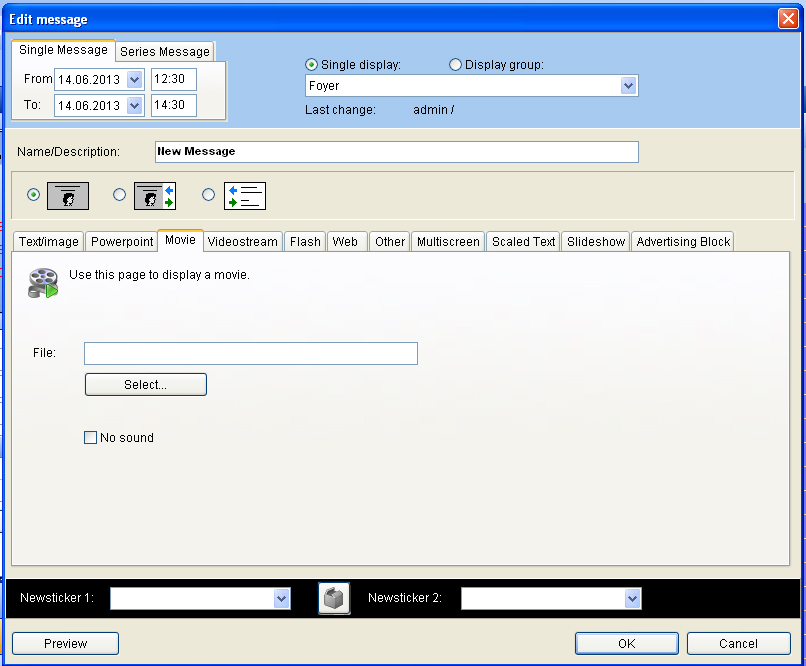
Task: Switch to the Series Message tab
Action: click(165, 51)
